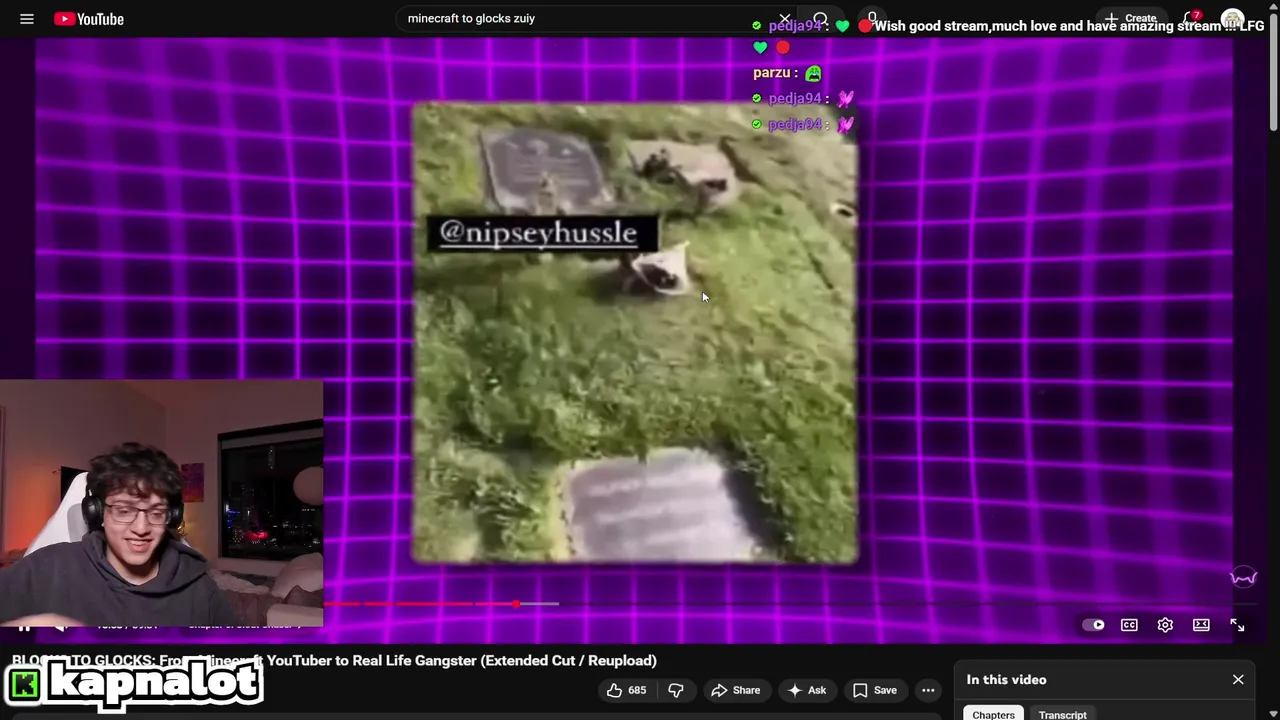1280x720 pixels.
Task: Open the YouTube hamburger guide menu
Action: [x=27, y=19]
